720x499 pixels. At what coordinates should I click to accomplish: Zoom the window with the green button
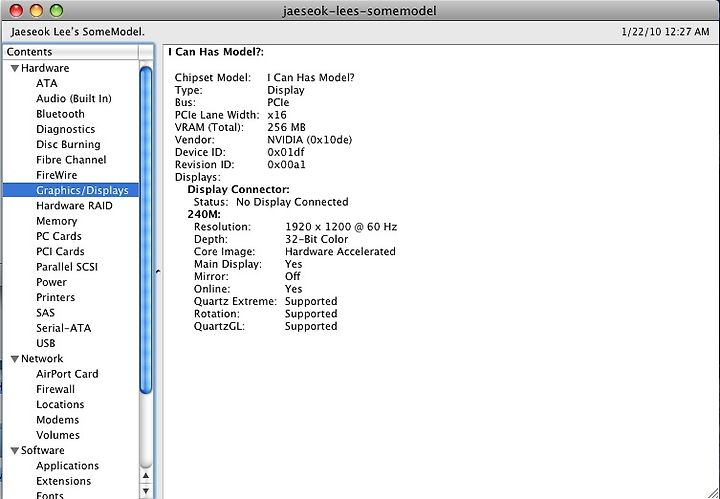coord(56,10)
